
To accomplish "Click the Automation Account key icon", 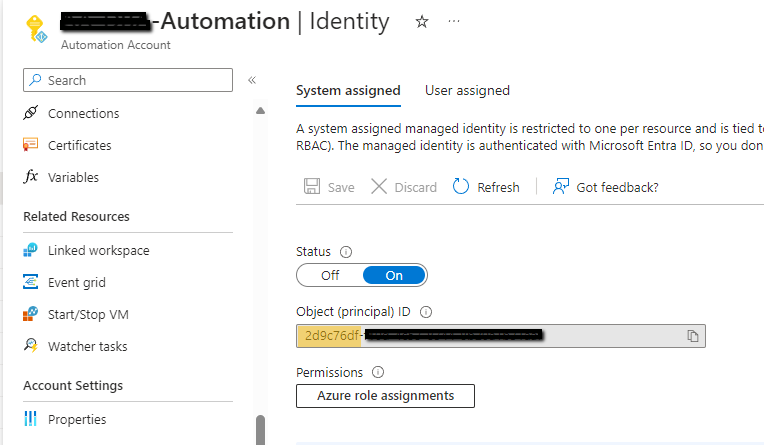I will (37, 29).
